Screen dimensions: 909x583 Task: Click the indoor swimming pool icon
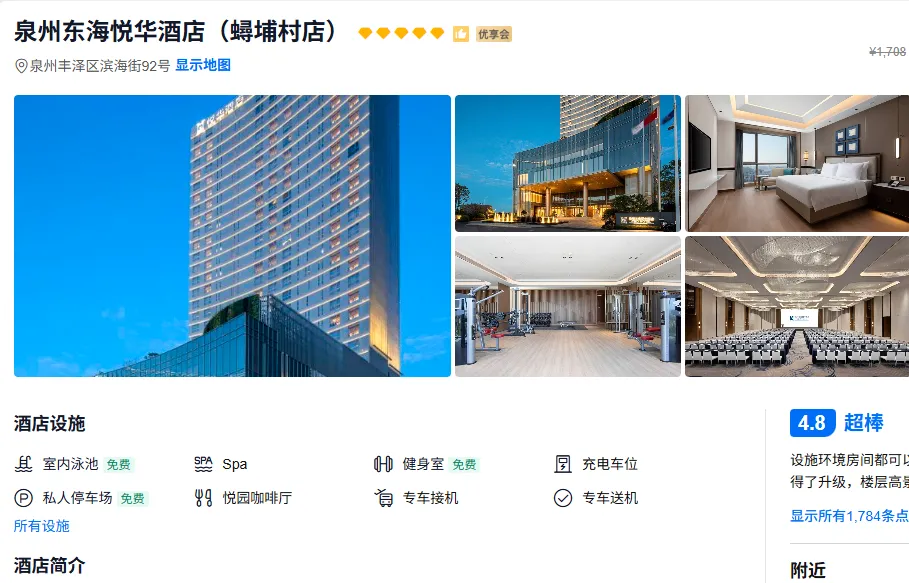click(x=23, y=464)
